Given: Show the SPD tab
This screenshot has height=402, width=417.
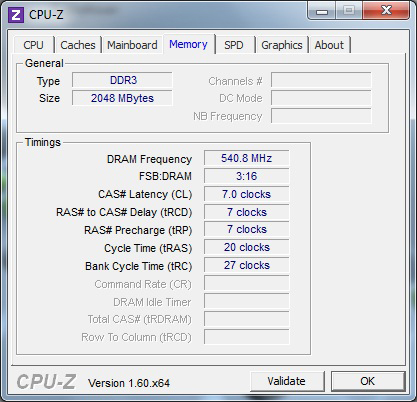Looking at the screenshot, I should pos(234,45).
